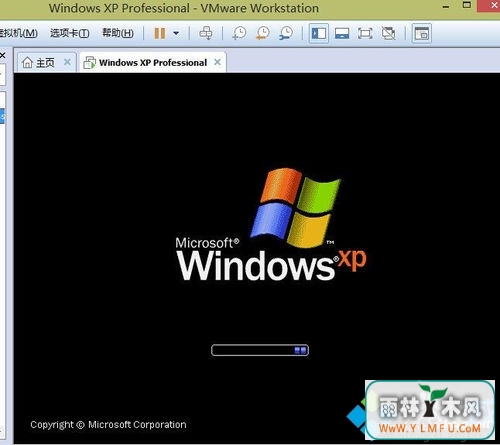Image resolution: width=500 pixels, height=445 pixels.
Task: Switch to Unity mode
Action: (388, 33)
